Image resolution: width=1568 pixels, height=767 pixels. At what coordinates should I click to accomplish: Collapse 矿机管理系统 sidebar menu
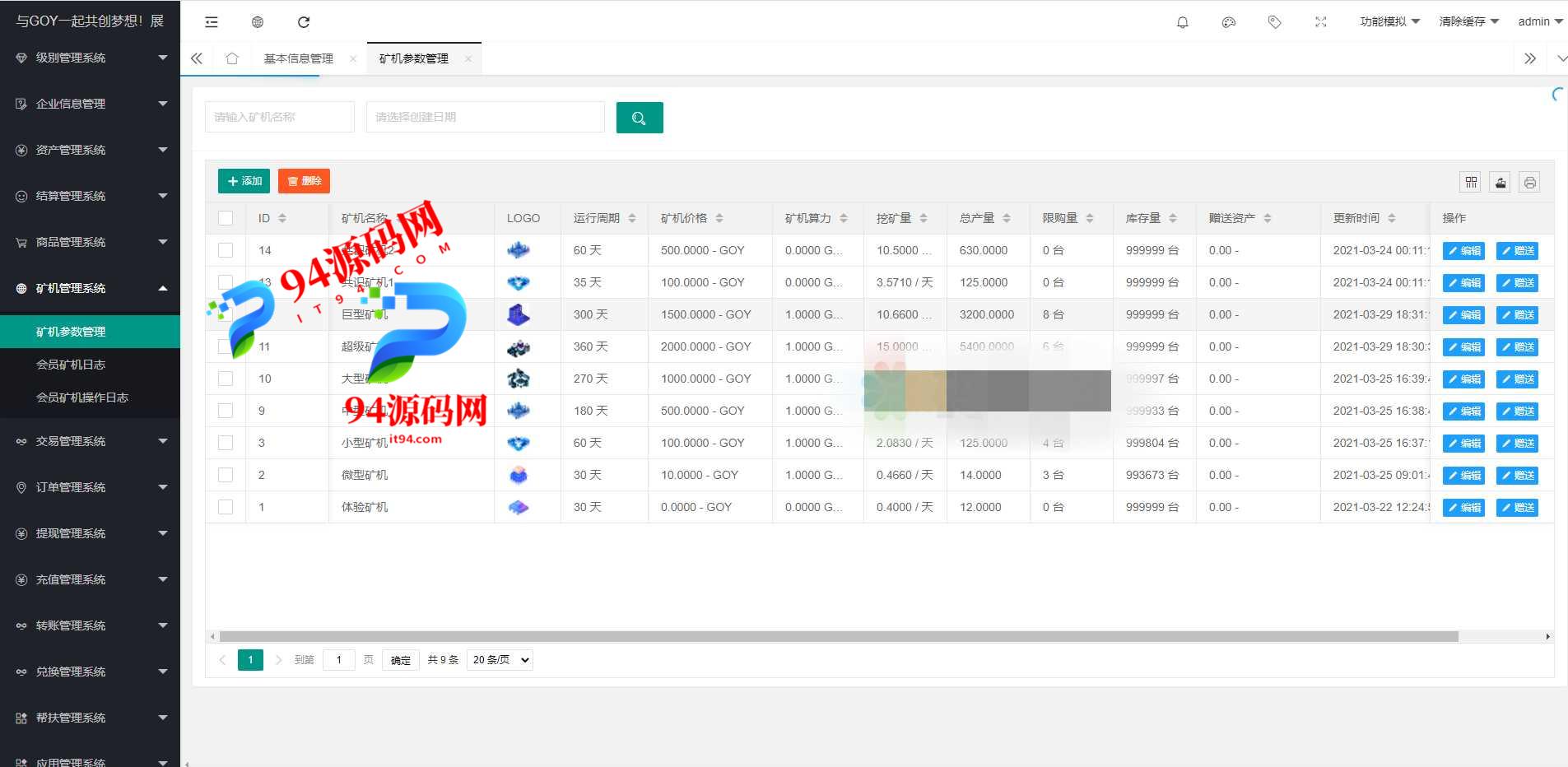click(x=90, y=288)
